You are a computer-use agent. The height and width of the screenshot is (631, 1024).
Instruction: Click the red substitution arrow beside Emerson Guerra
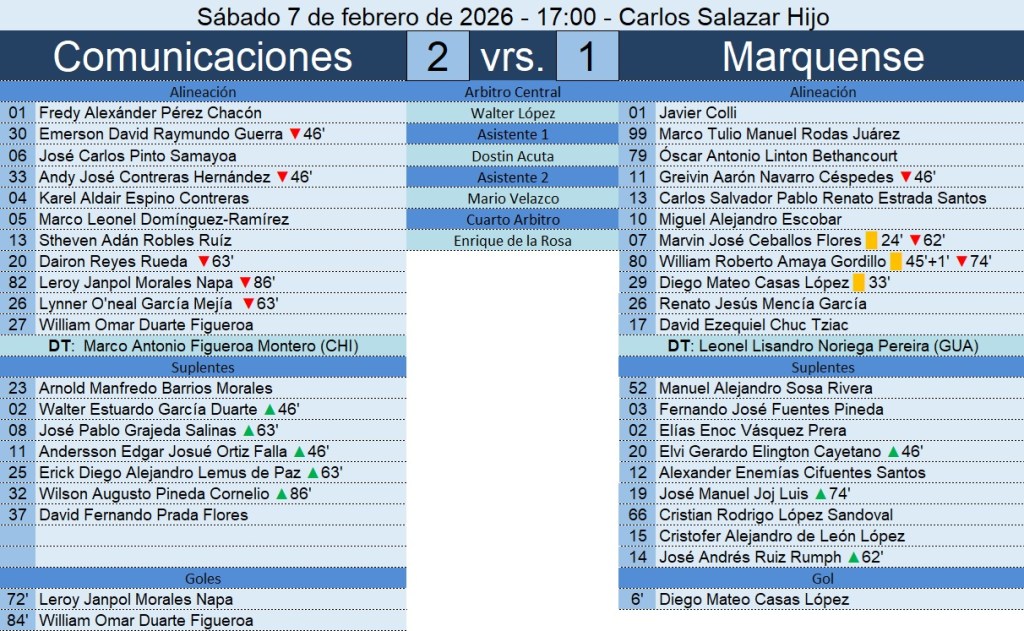294,134
